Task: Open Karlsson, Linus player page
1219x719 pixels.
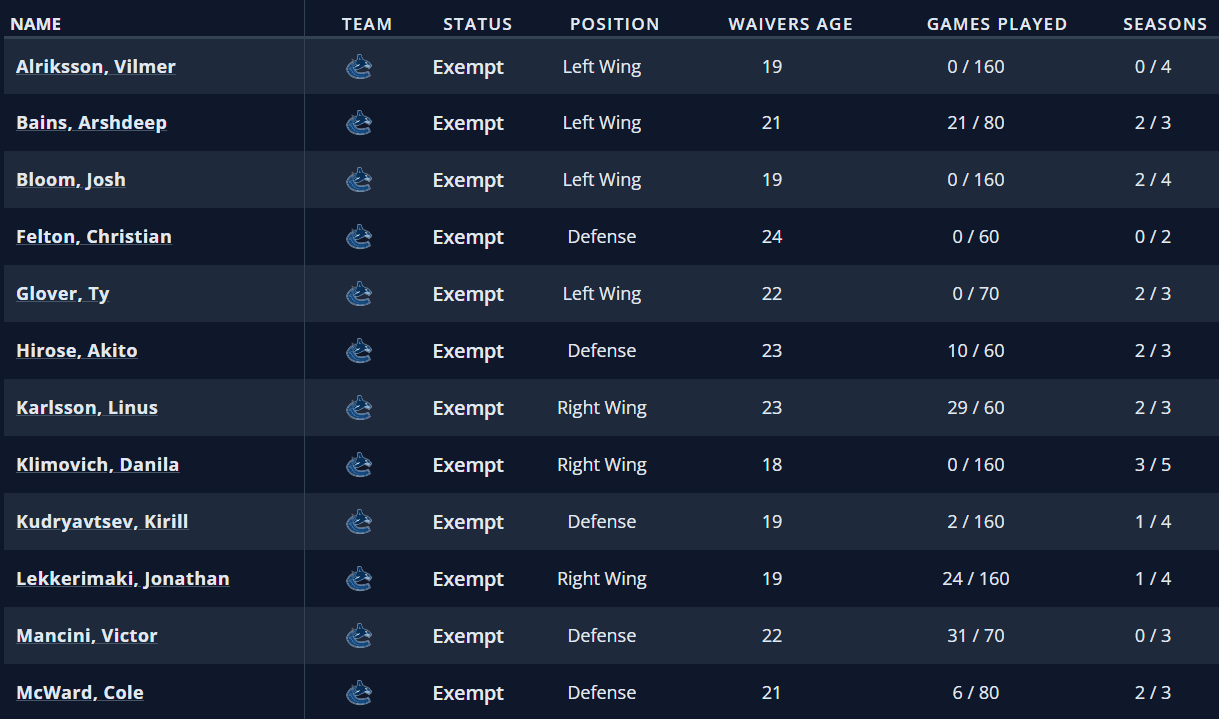Action: pos(87,408)
